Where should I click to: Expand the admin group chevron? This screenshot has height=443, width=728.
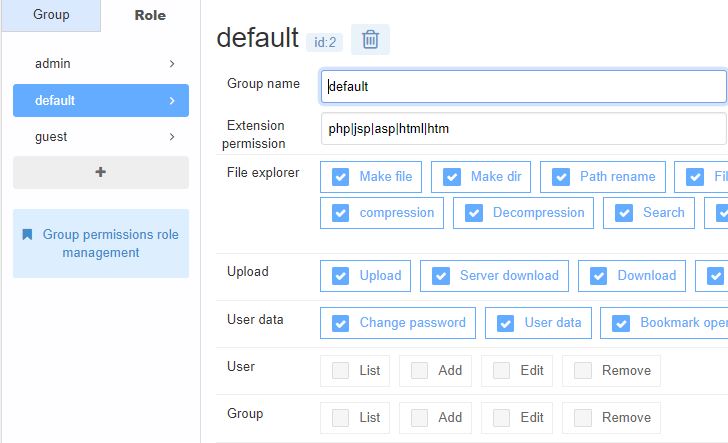click(172, 64)
